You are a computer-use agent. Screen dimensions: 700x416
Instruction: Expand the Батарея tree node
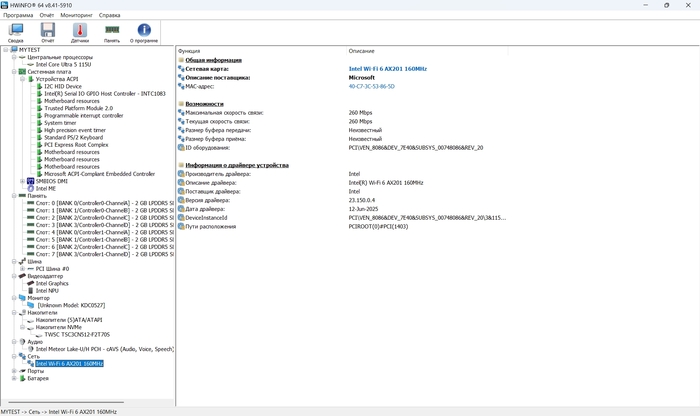(13, 379)
